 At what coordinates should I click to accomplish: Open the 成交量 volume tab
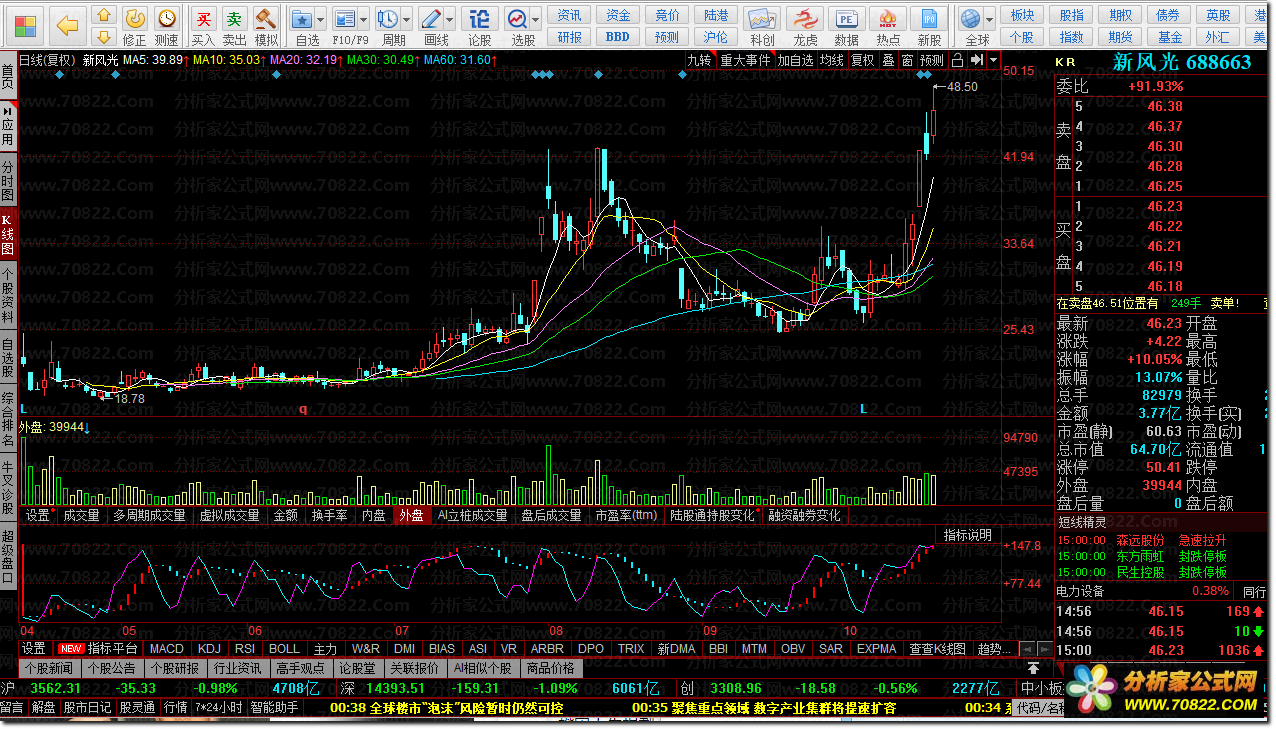(82, 516)
